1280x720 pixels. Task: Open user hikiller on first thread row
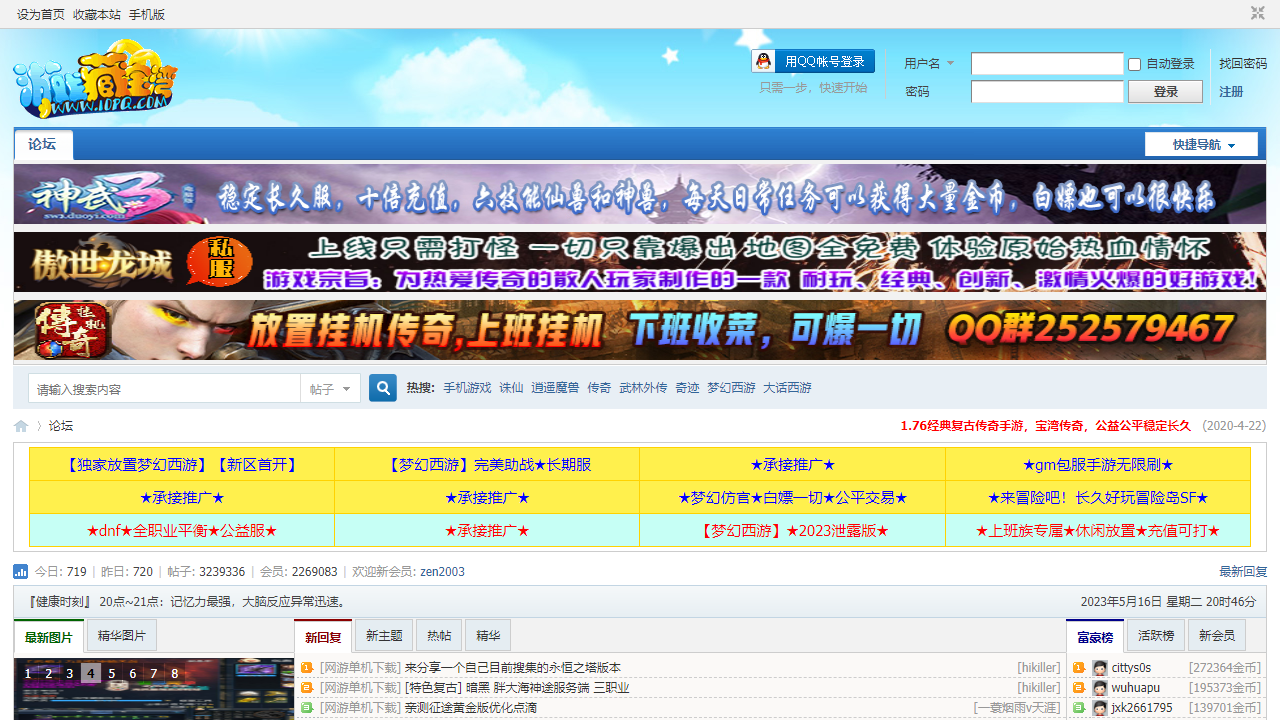click(1039, 668)
